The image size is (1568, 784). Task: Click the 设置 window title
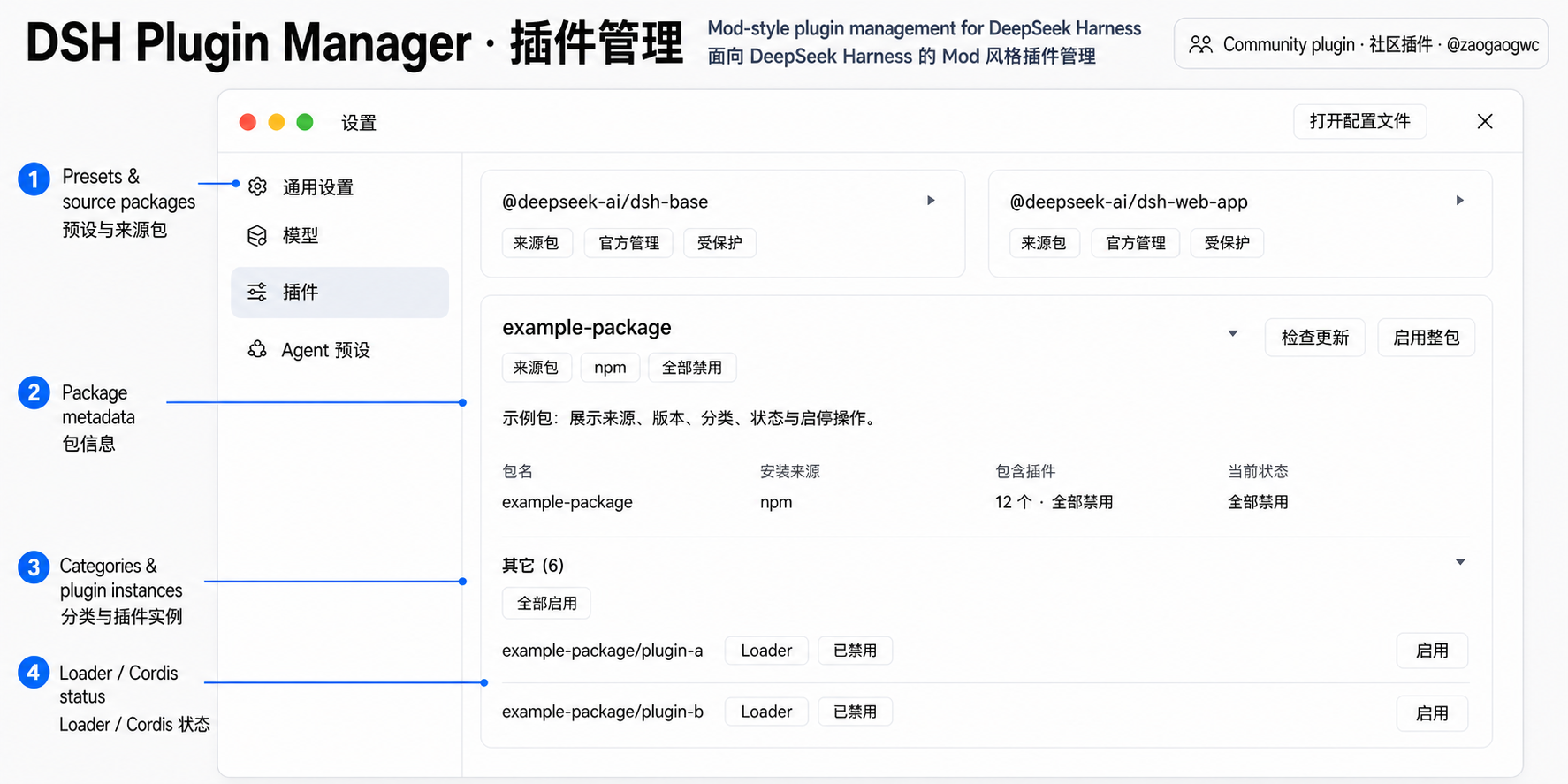359,123
